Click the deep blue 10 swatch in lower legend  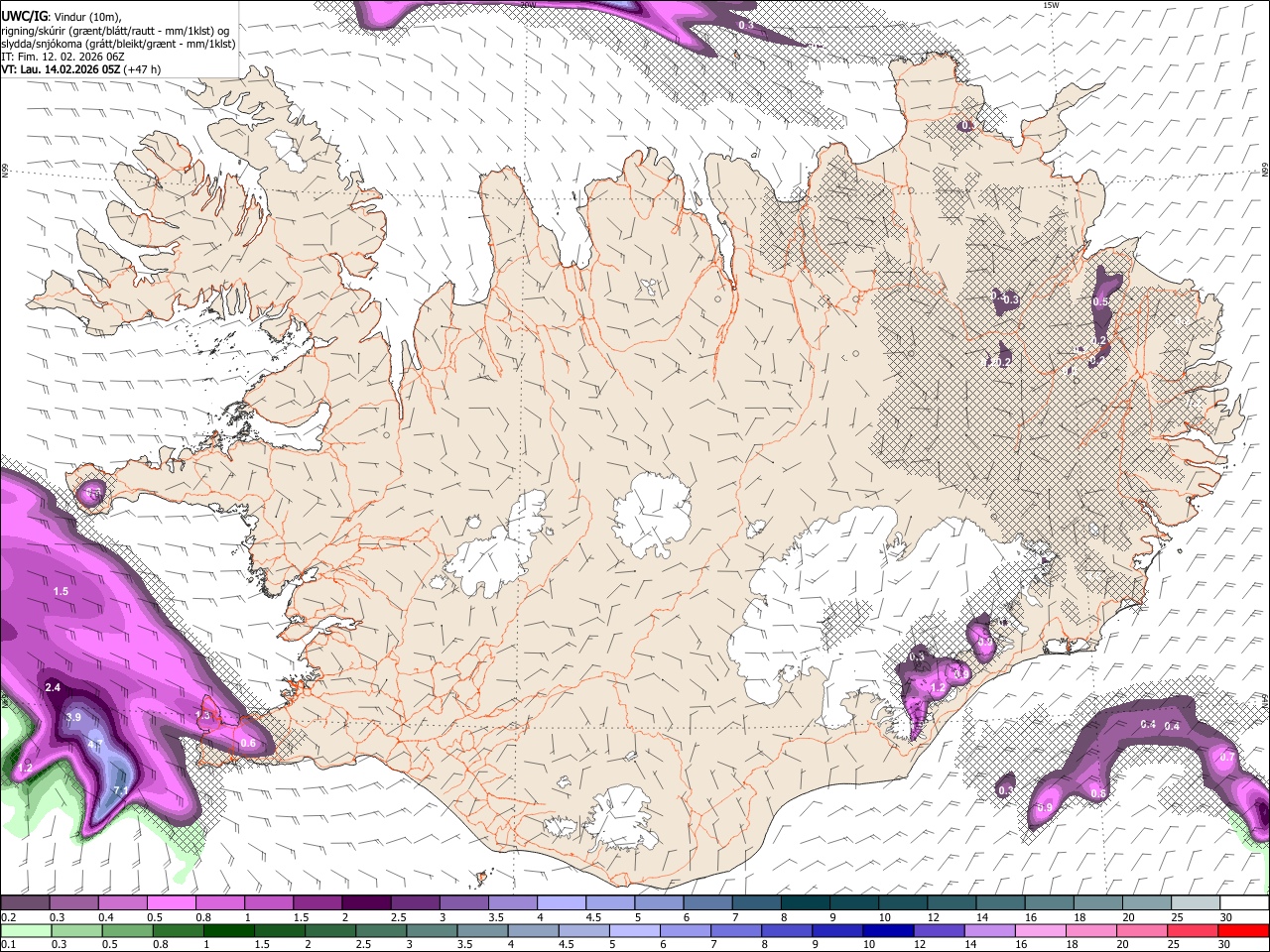pyautogui.click(x=889, y=930)
